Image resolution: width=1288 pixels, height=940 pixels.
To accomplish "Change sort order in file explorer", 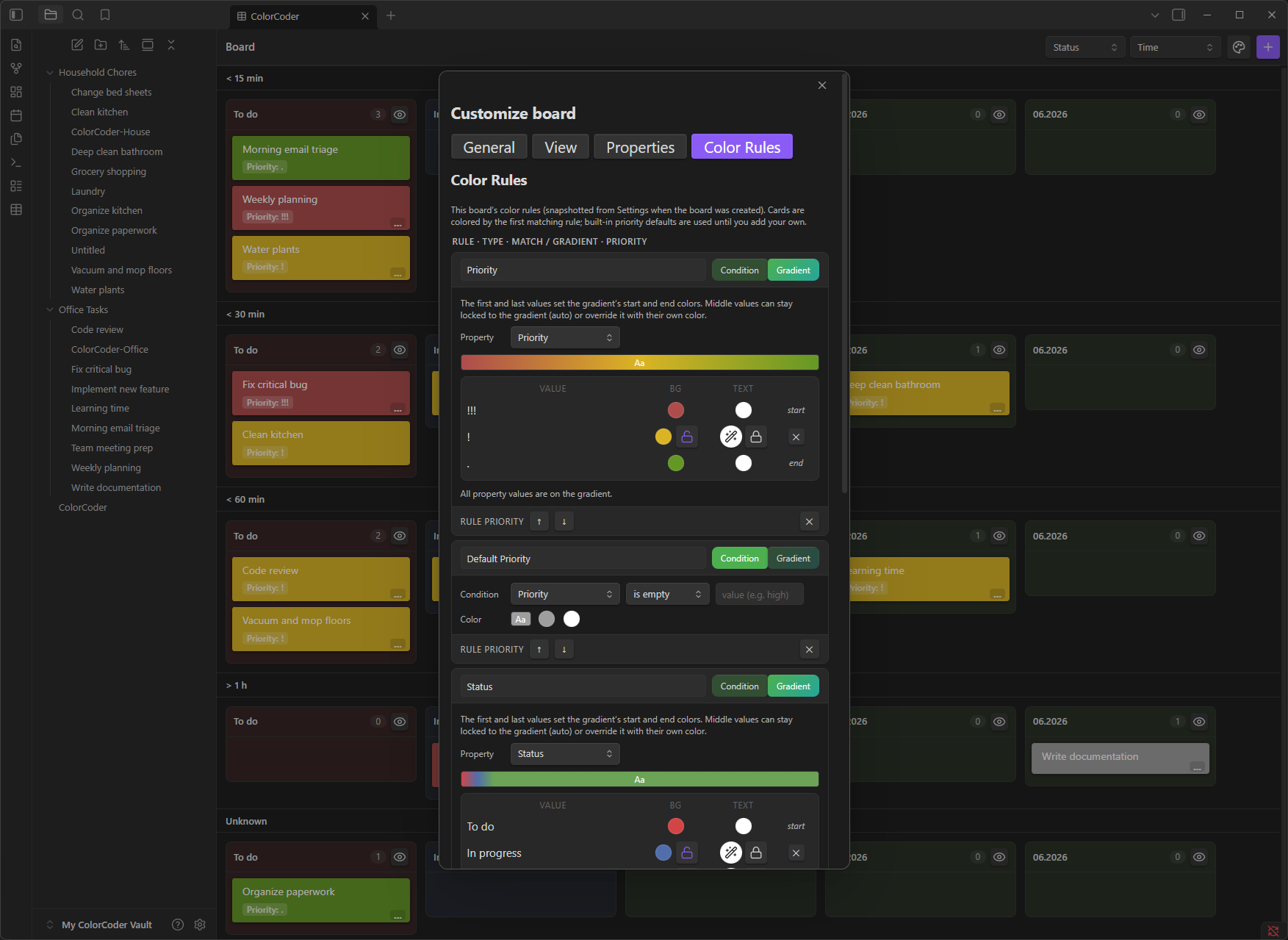I will coord(124,45).
